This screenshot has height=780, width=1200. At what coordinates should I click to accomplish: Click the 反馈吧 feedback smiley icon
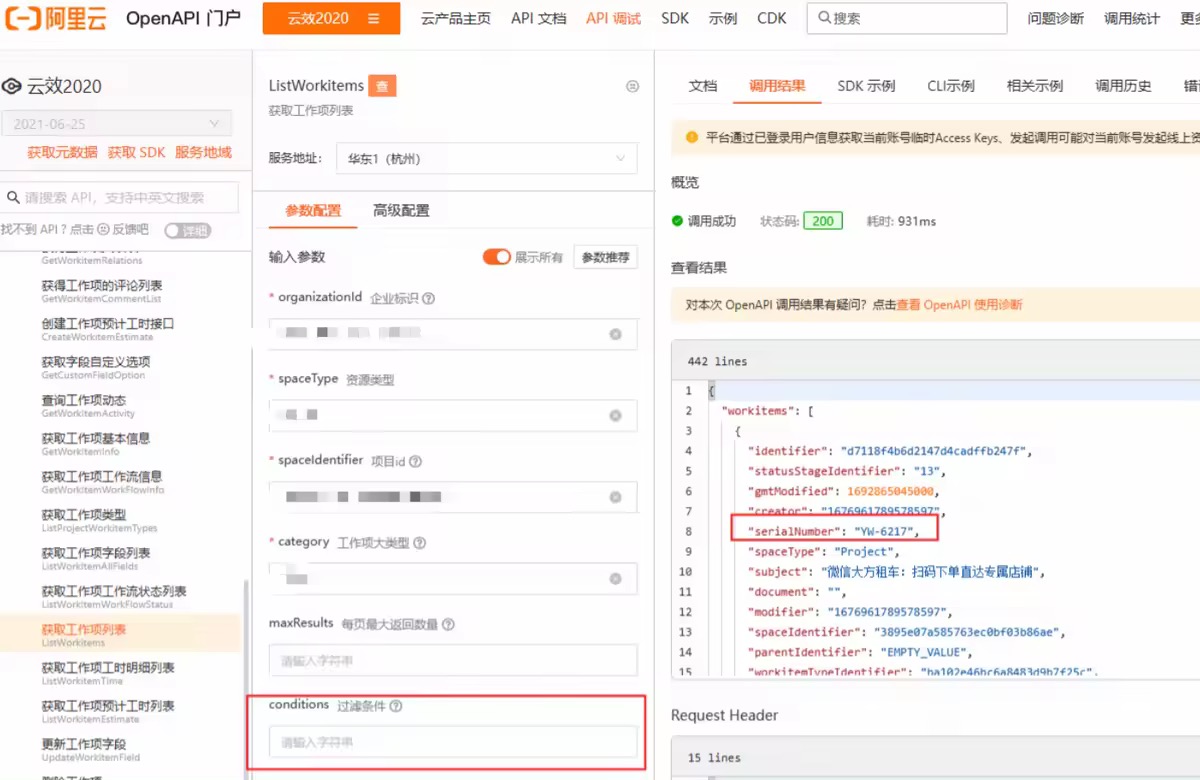point(103,229)
